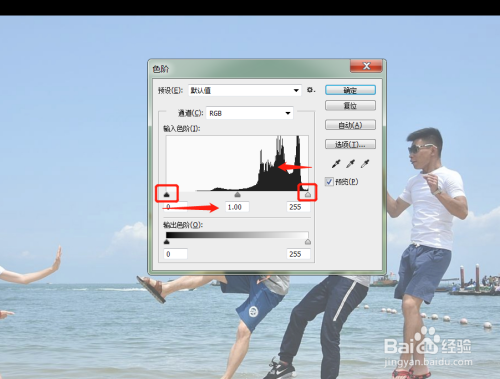Click the 选项 options button
The image size is (500, 379).
[350, 144]
